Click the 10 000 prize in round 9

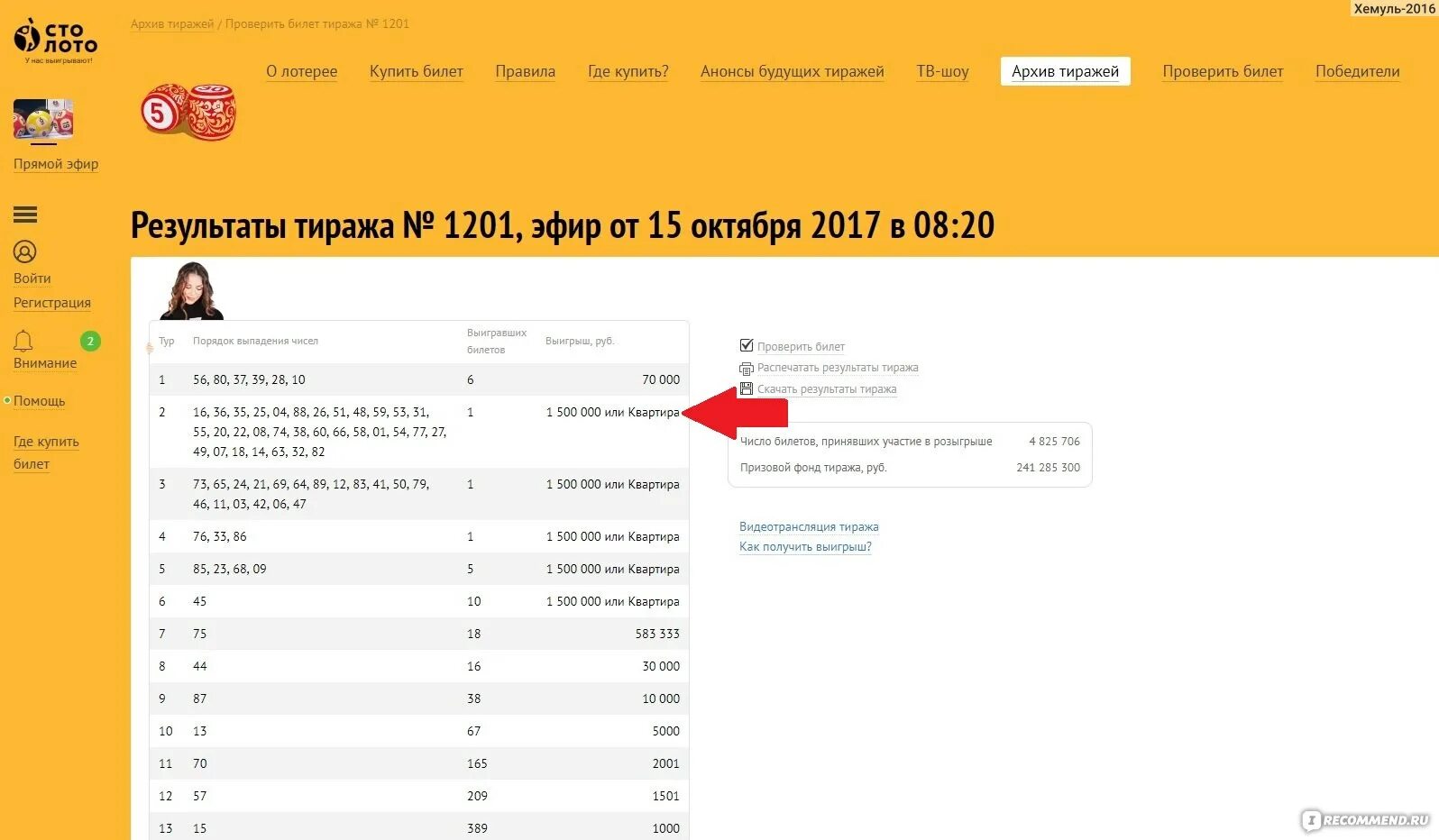click(x=661, y=699)
